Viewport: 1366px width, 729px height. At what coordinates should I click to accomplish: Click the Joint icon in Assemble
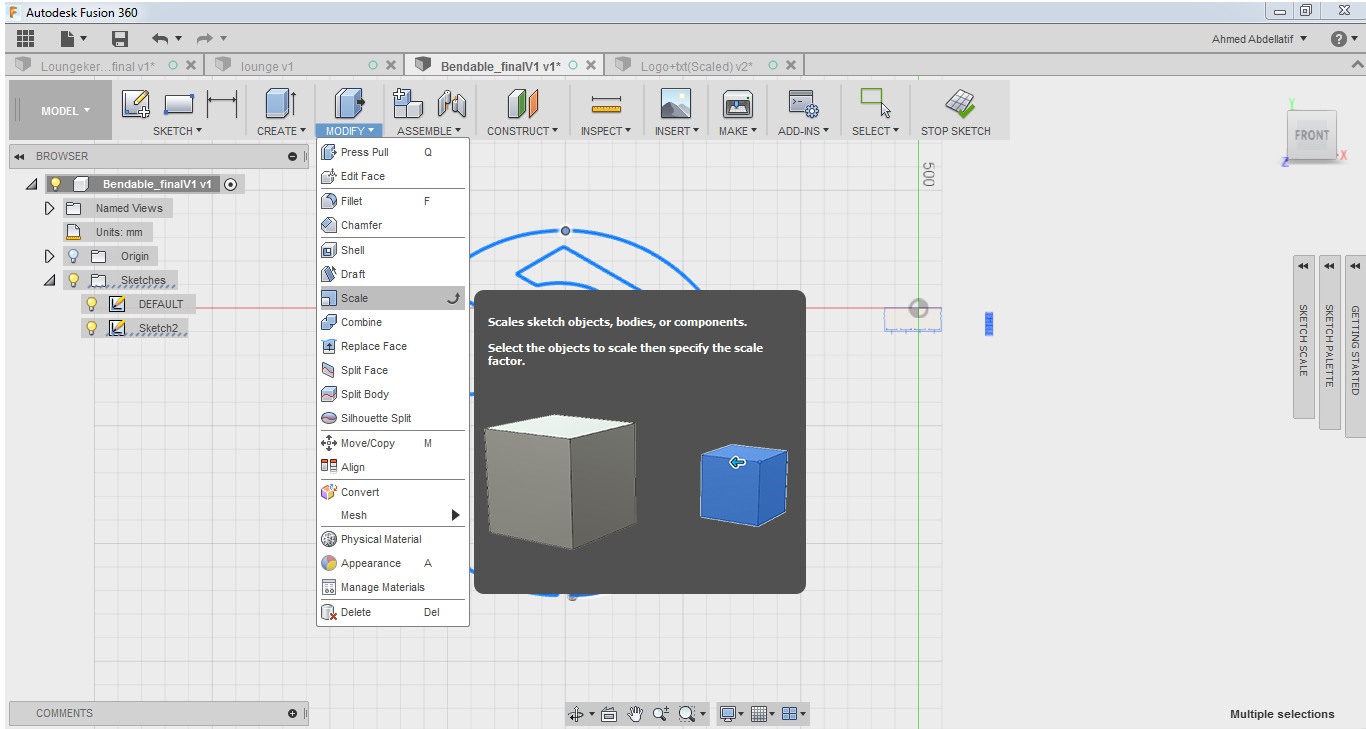pyautogui.click(x=452, y=104)
